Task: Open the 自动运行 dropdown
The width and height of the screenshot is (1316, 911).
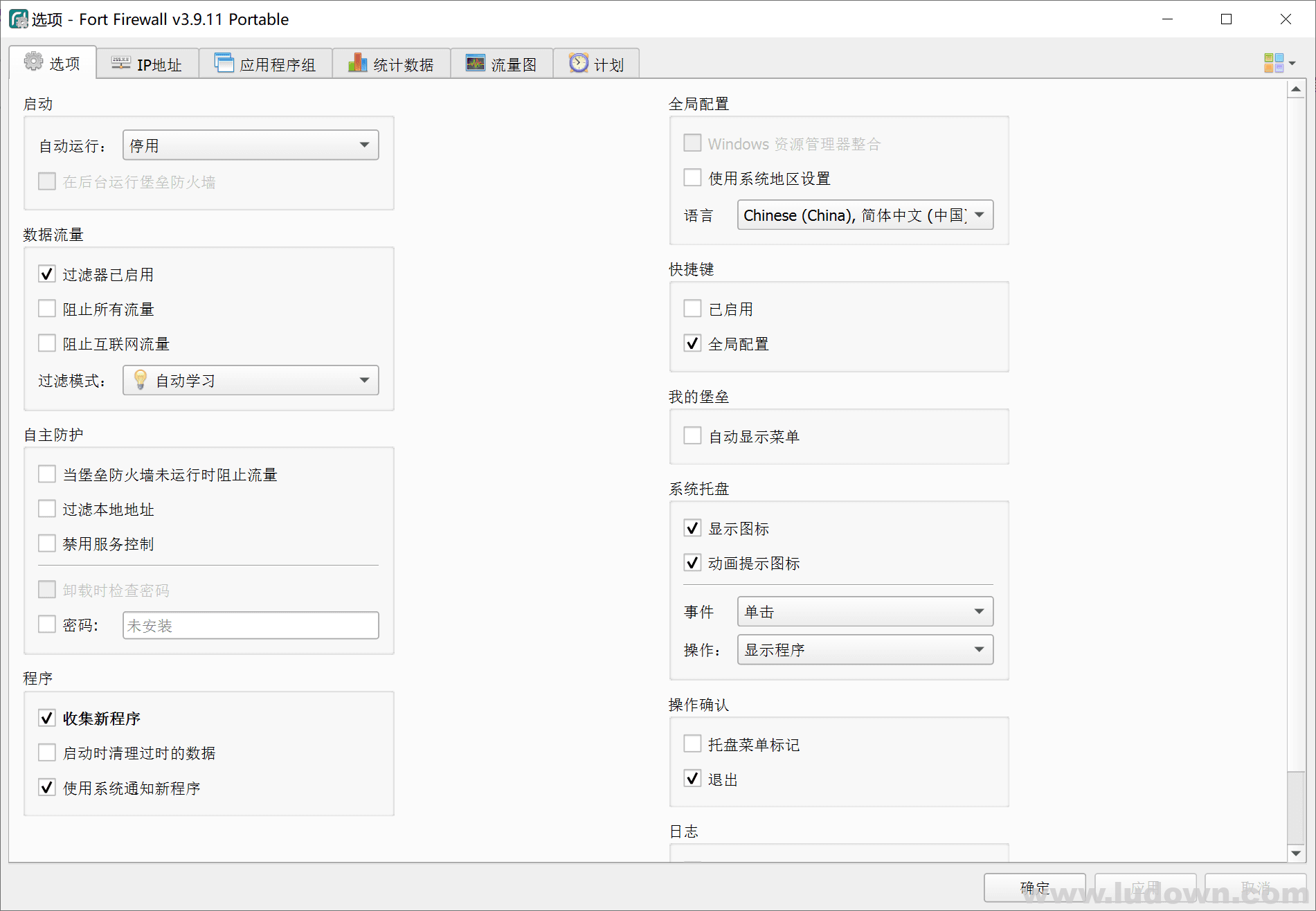Action: click(x=251, y=145)
